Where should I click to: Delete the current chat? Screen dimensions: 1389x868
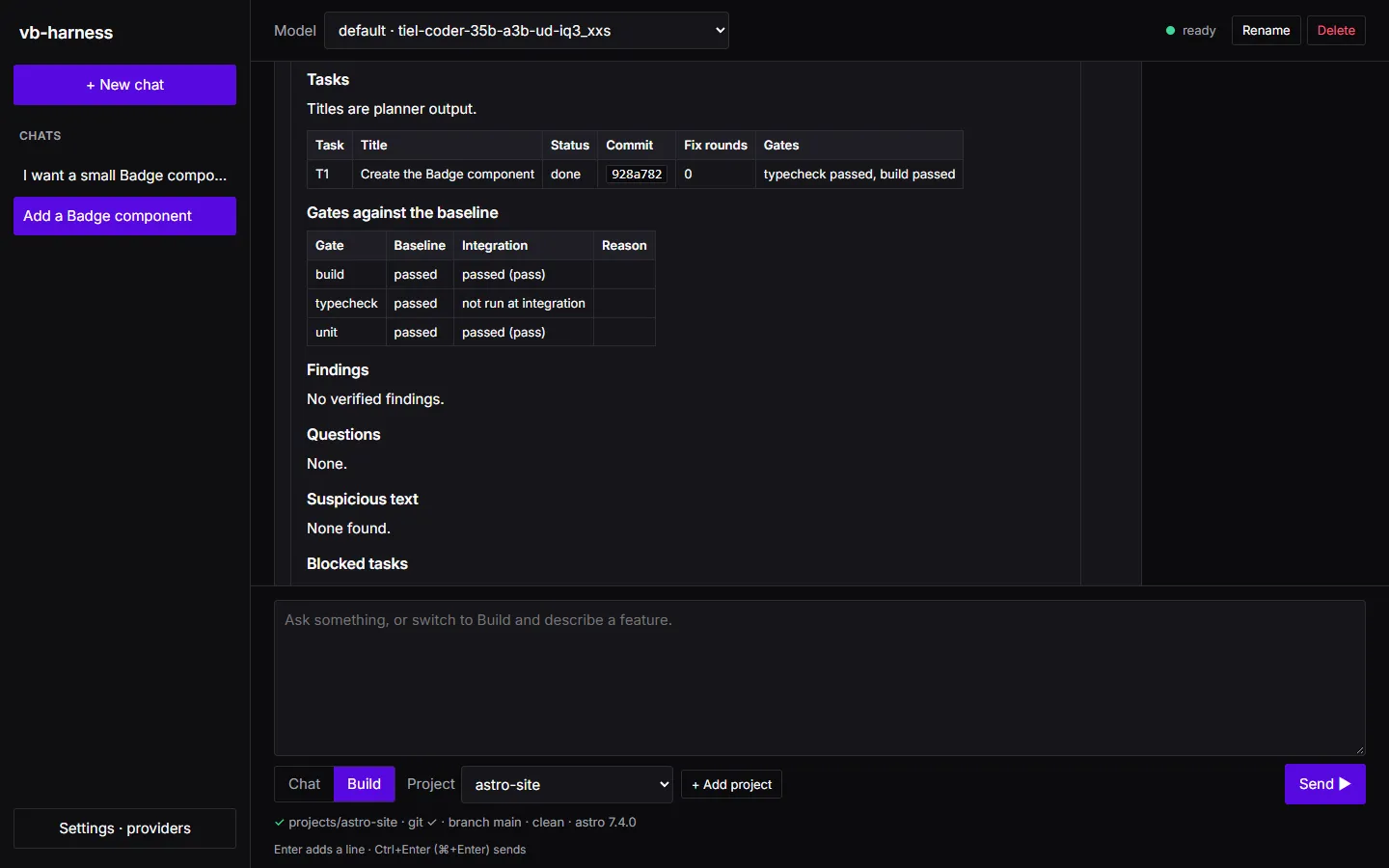(x=1336, y=31)
